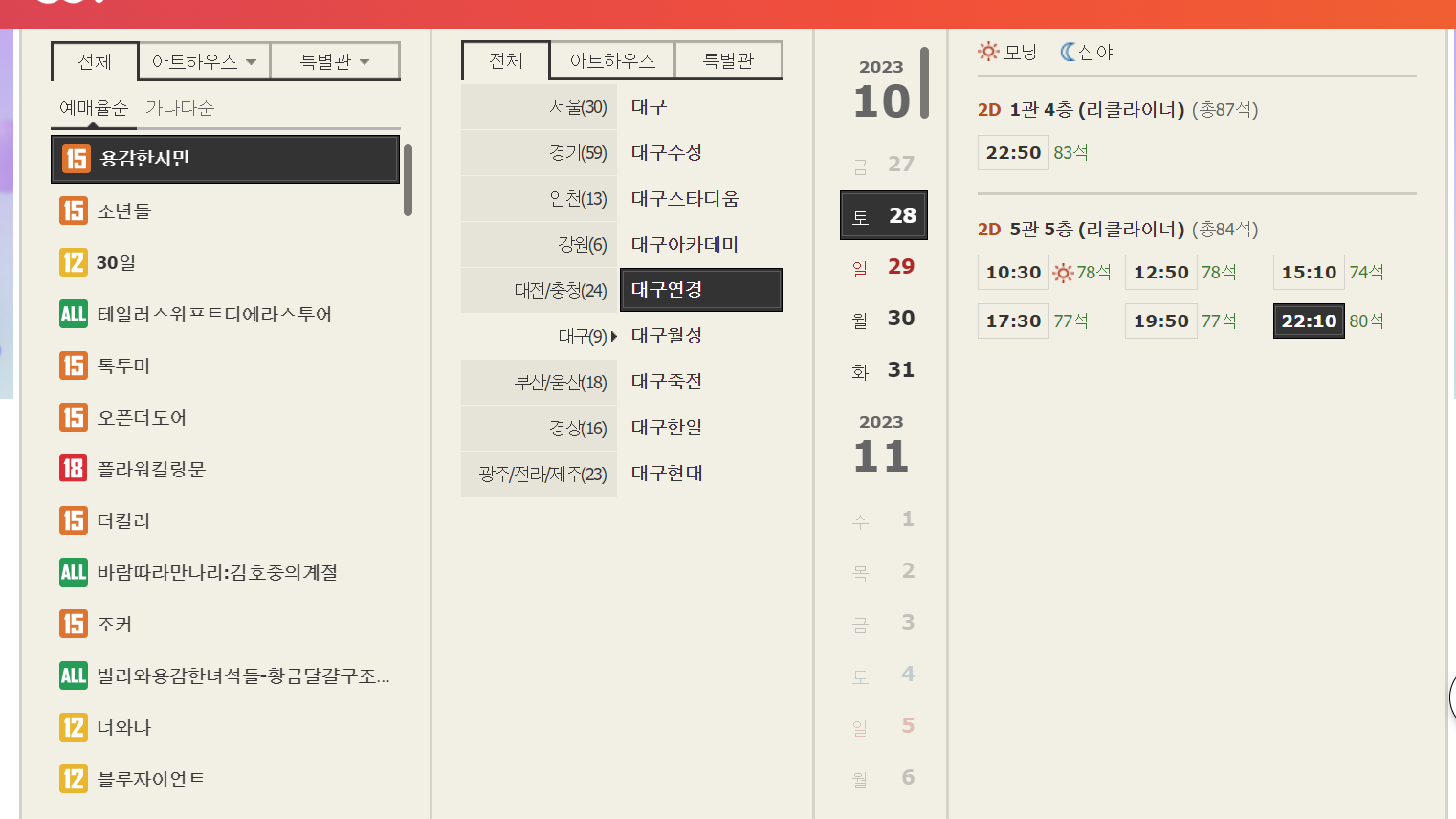This screenshot has width=1456, height=819.
Task: Select the 전체 tab in theater panel
Action: [x=506, y=60]
